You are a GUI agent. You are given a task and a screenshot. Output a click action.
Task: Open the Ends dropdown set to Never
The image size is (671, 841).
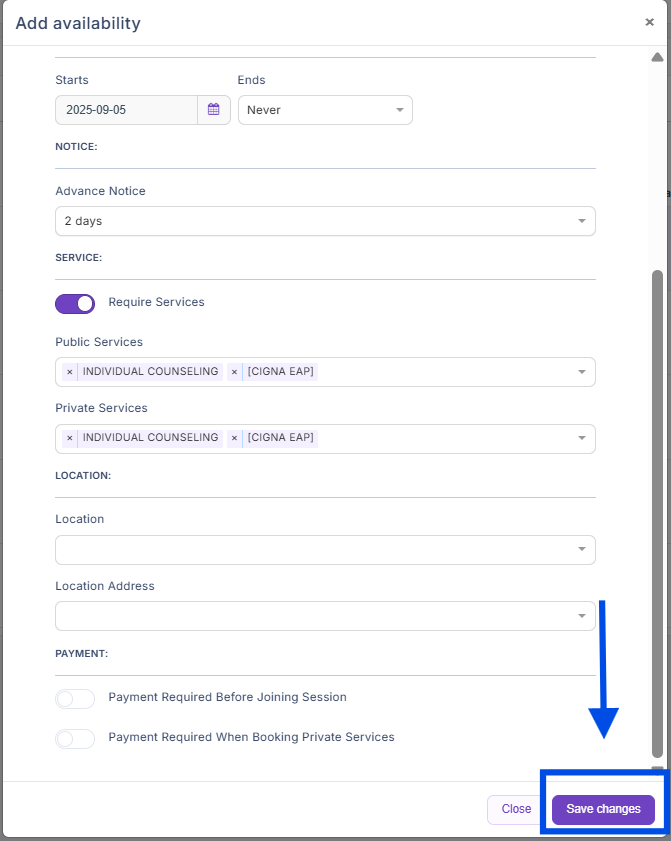325,110
